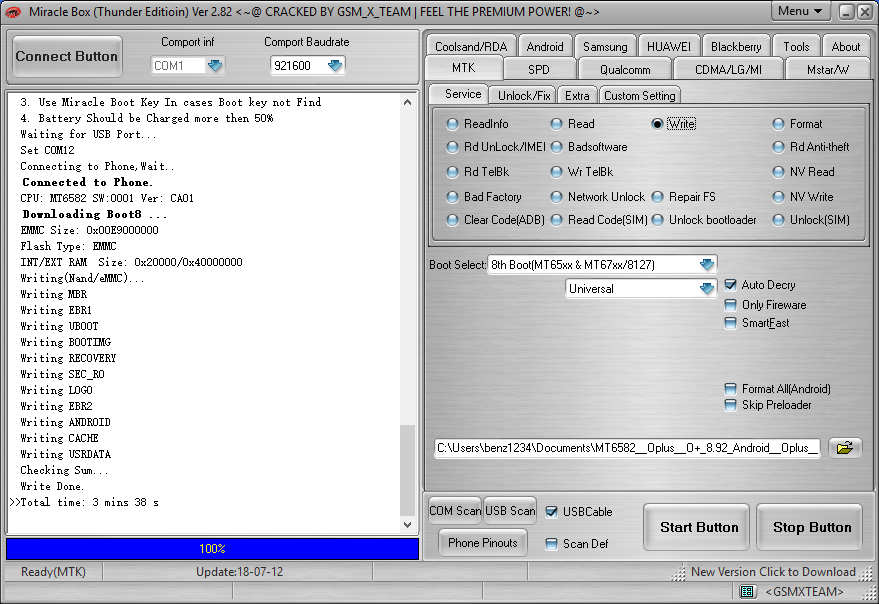
Task: Open the CDMA/LG/MI tab
Action: (x=728, y=70)
